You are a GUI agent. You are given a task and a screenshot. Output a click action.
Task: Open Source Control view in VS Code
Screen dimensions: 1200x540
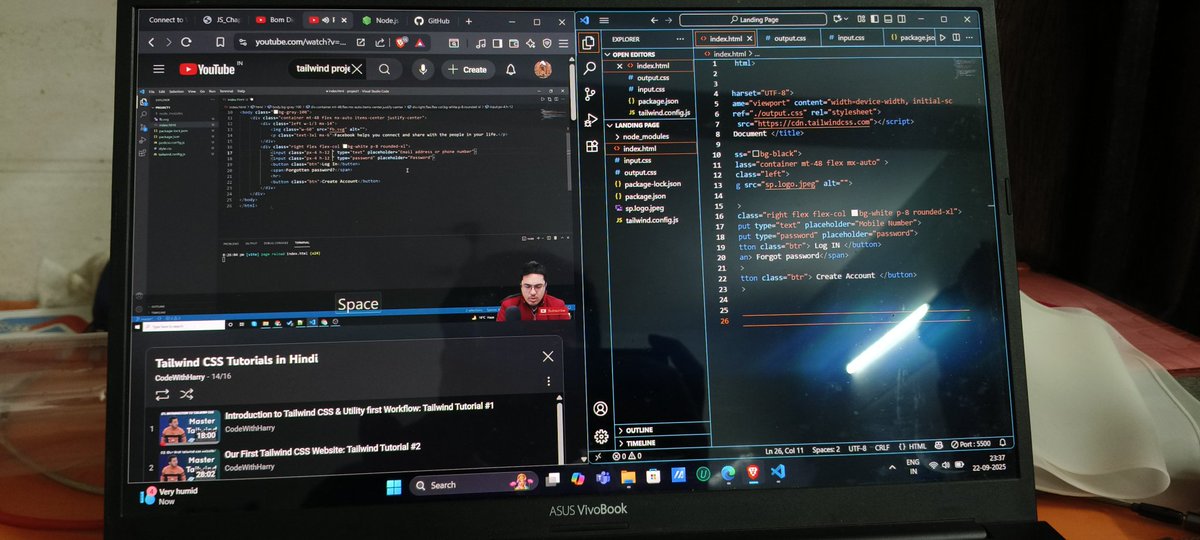(590, 94)
